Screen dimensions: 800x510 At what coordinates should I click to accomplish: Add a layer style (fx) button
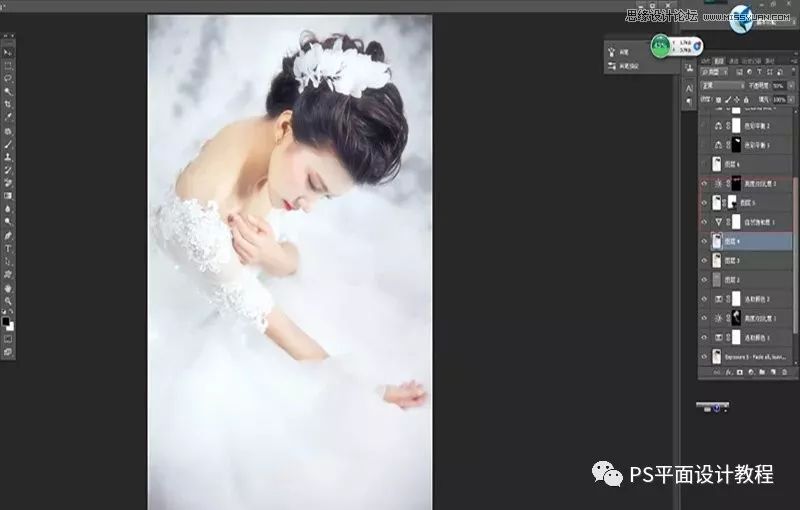[729, 372]
